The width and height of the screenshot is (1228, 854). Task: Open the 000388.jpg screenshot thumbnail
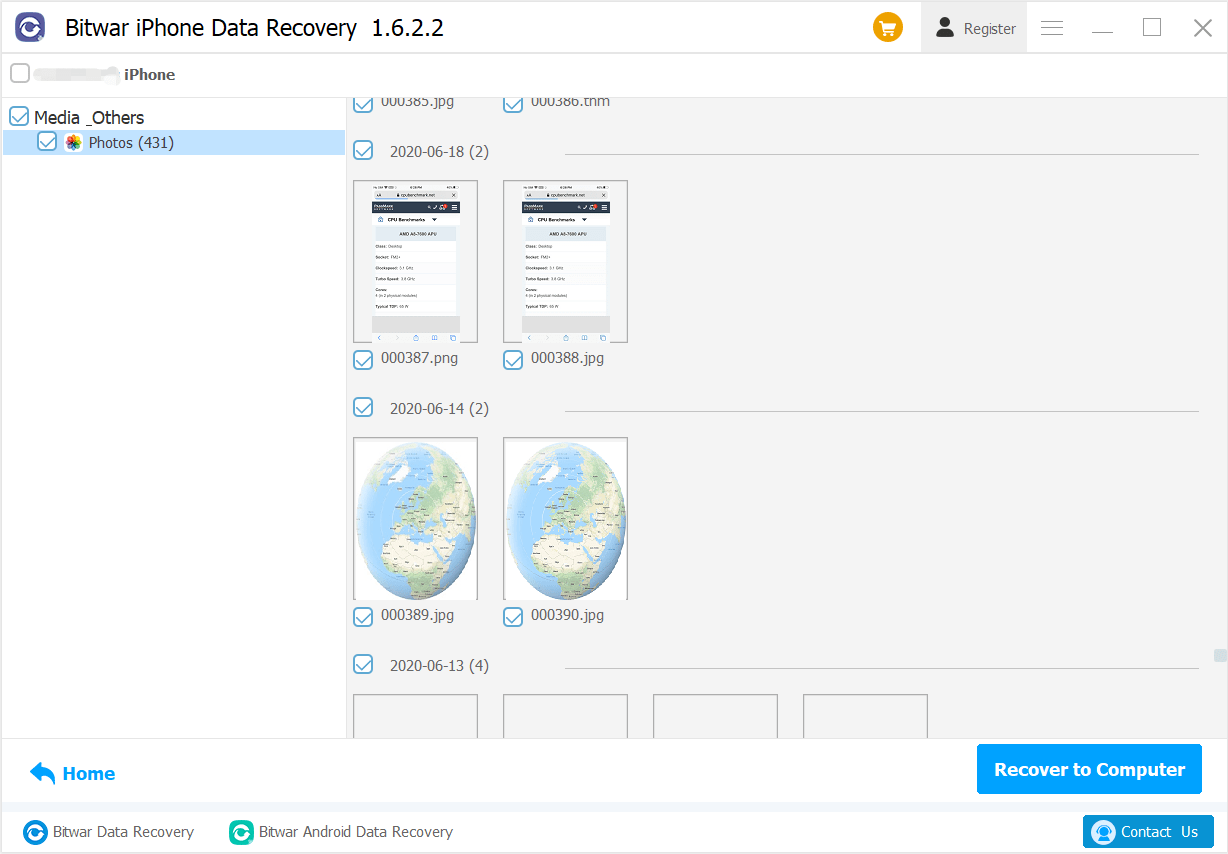pos(566,262)
